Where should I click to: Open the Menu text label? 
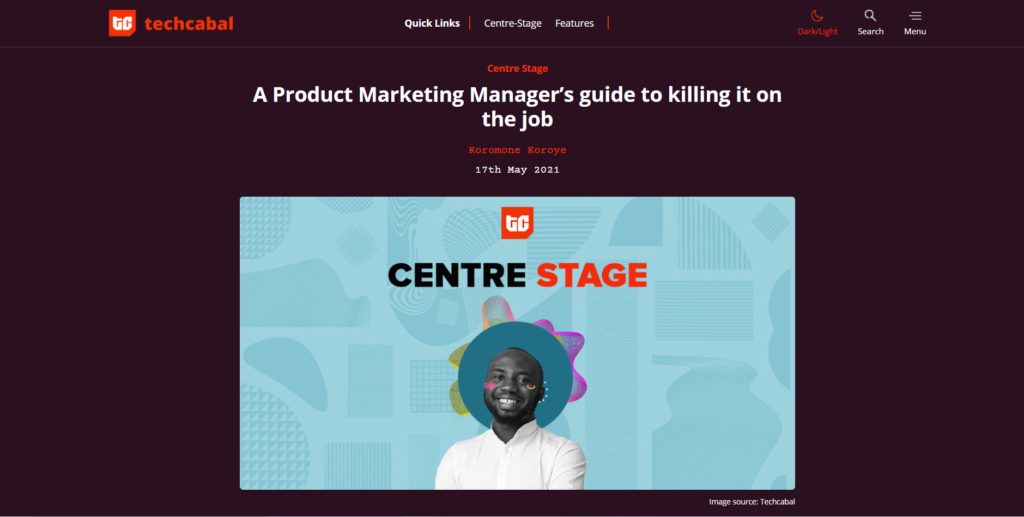[915, 31]
